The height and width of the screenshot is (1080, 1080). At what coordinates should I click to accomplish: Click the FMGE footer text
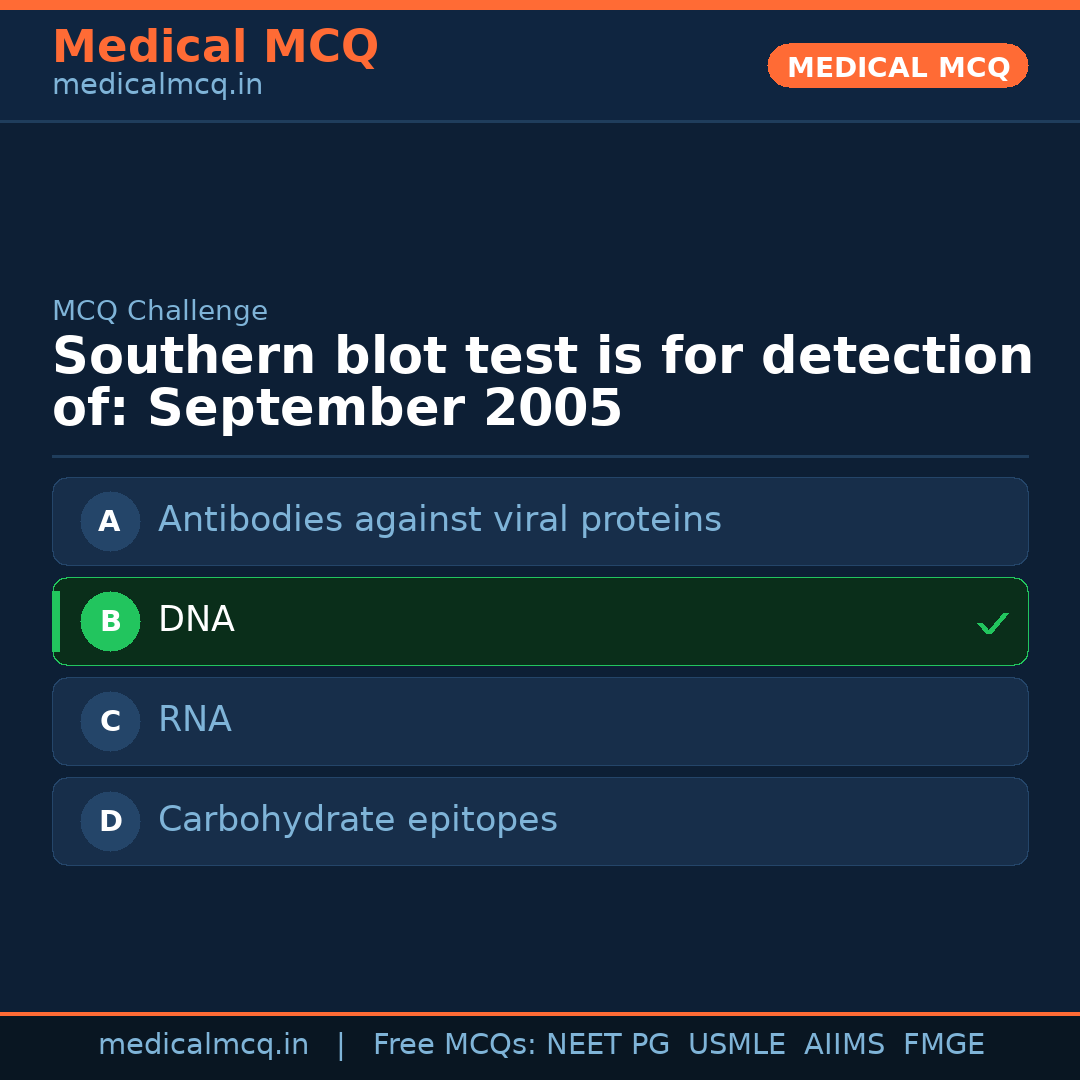(x=943, y=1045)
